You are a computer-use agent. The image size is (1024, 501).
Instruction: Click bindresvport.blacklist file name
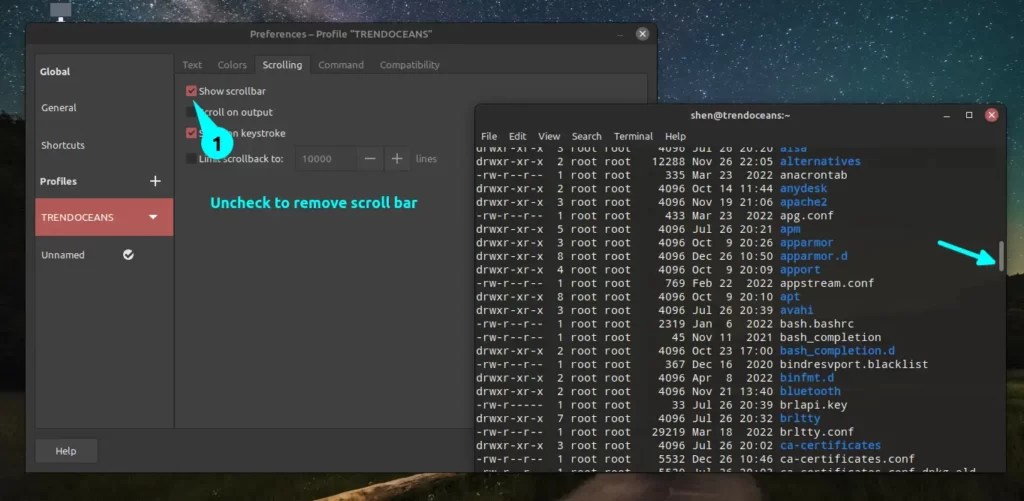coord(854,364)
